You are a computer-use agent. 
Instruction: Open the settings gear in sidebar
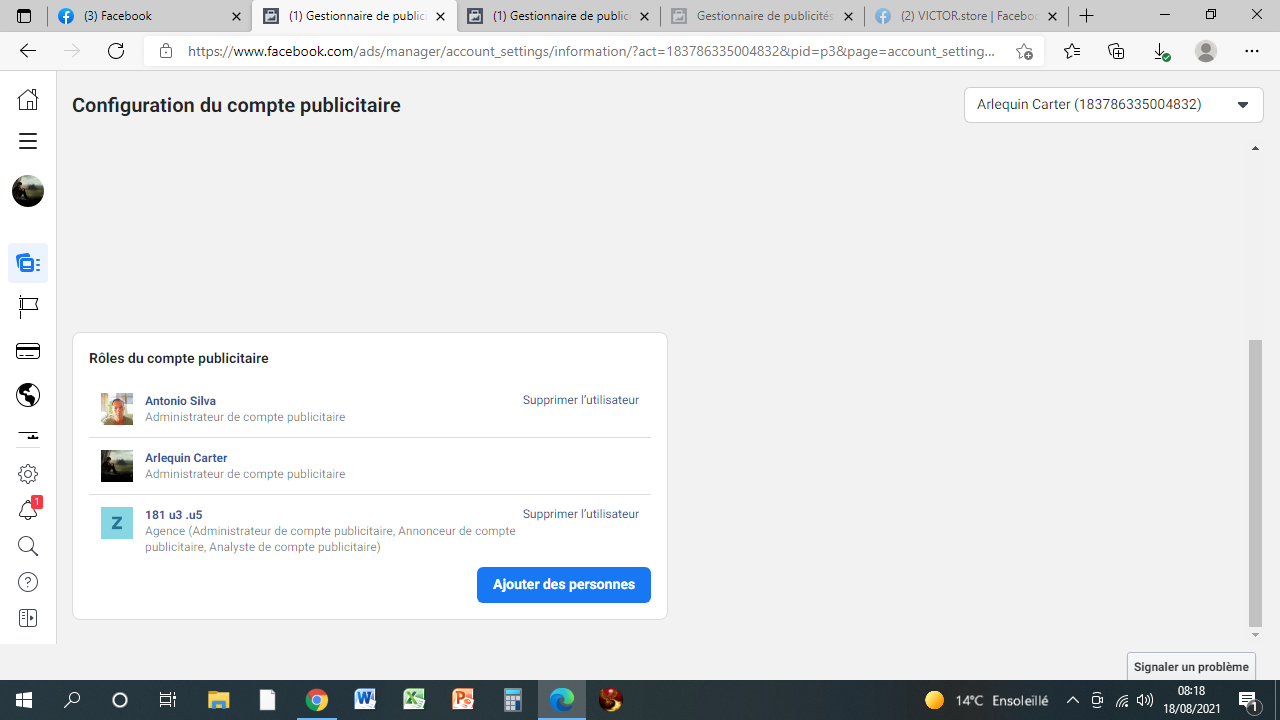[x=28, y=474]
